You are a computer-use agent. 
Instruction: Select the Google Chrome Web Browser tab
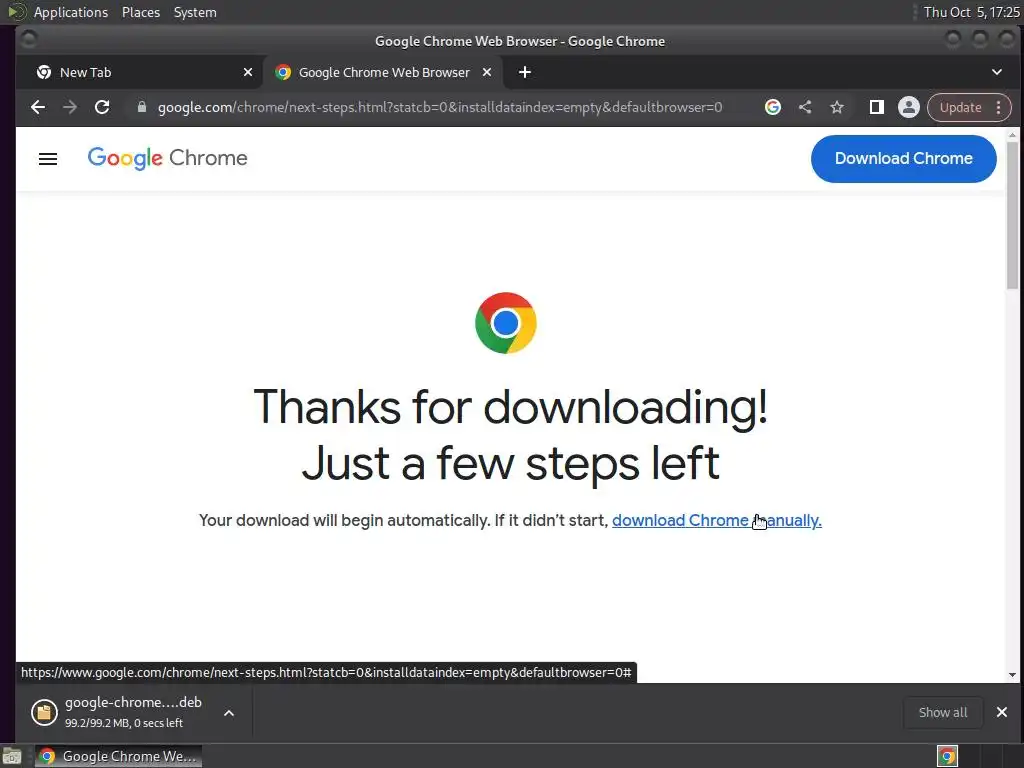(x=383, y=72)
